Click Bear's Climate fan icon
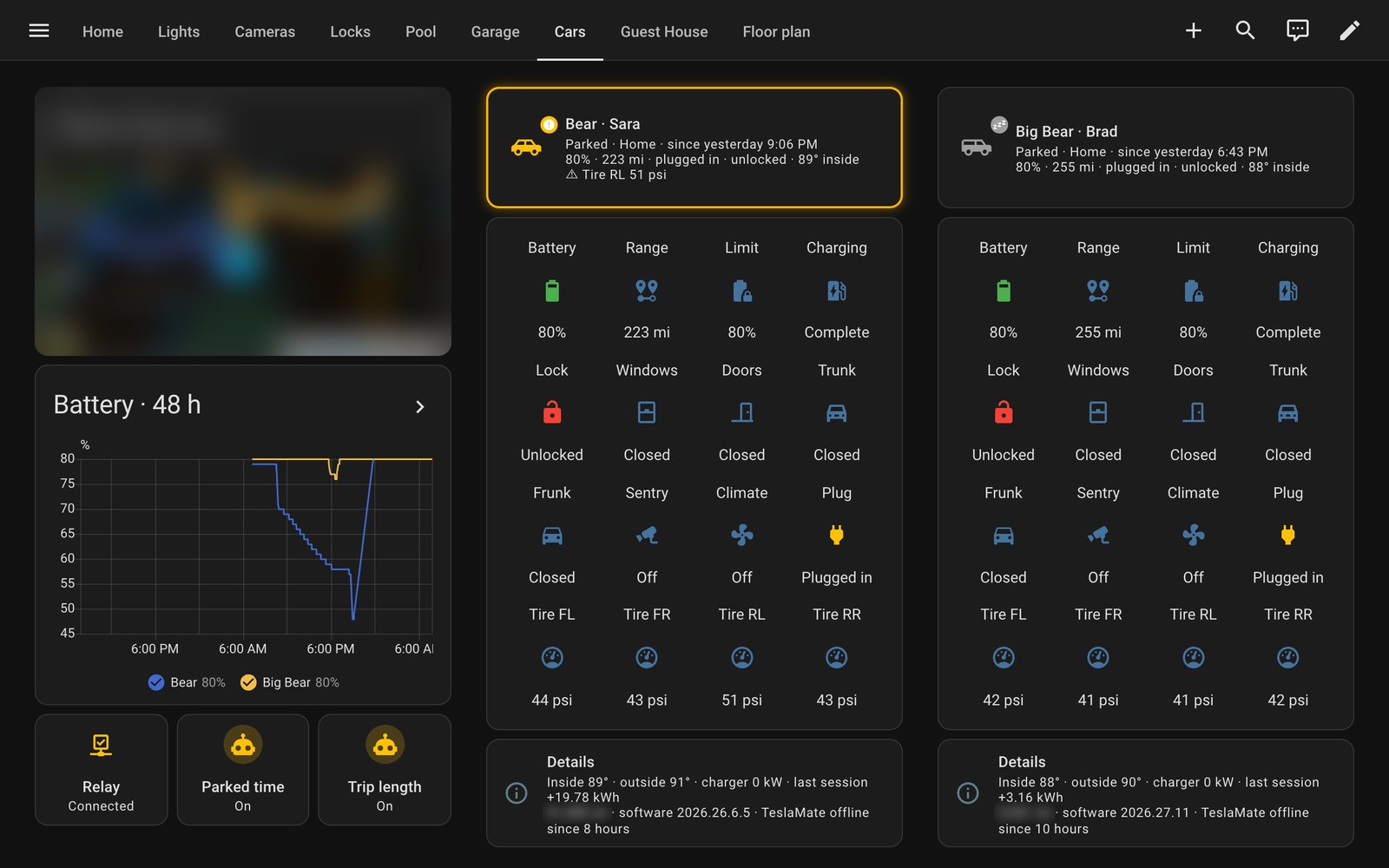The height and width of the screenshot is (868, 1389). tap(741, 535)
